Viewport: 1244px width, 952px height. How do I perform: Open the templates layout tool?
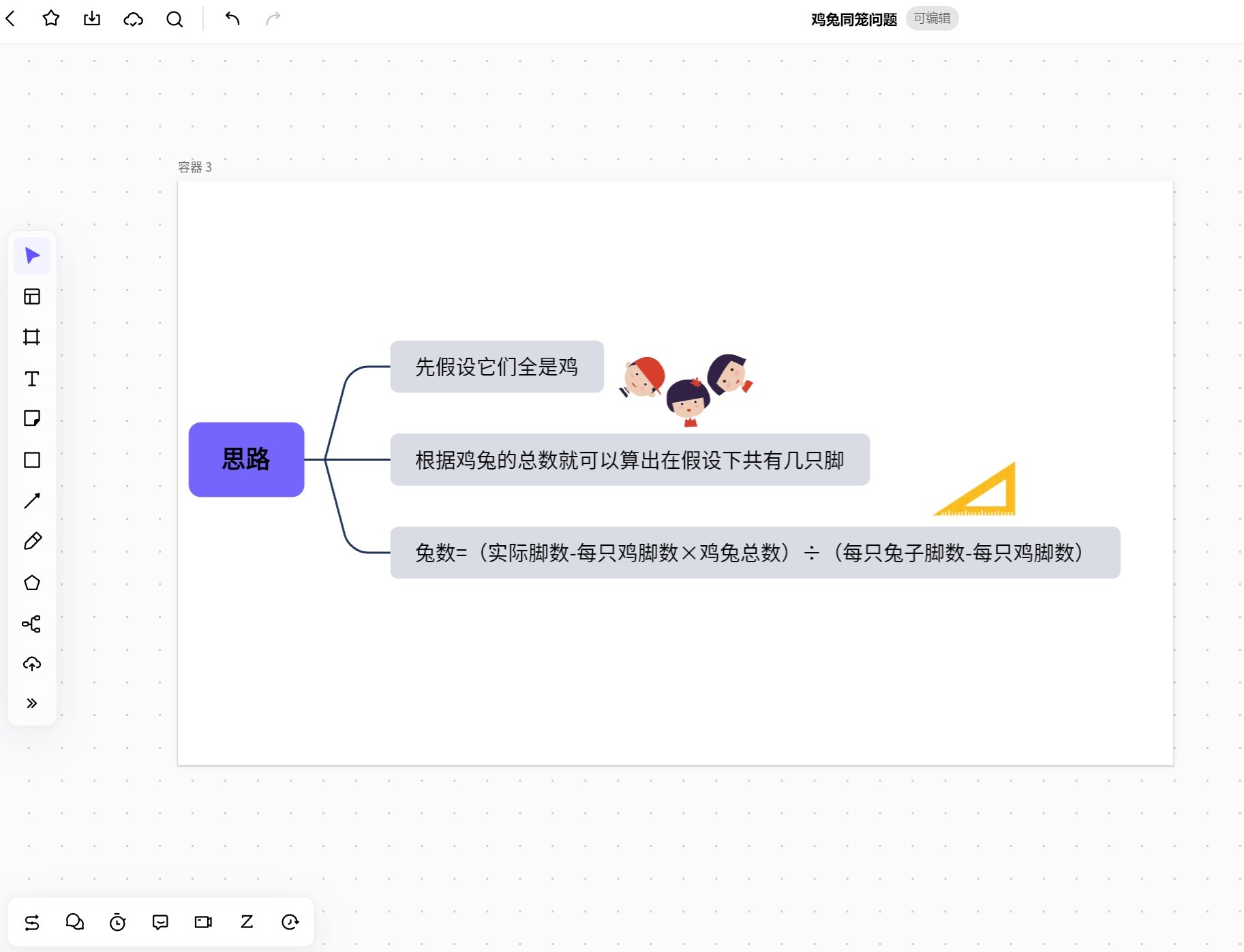tap(32, 296)
